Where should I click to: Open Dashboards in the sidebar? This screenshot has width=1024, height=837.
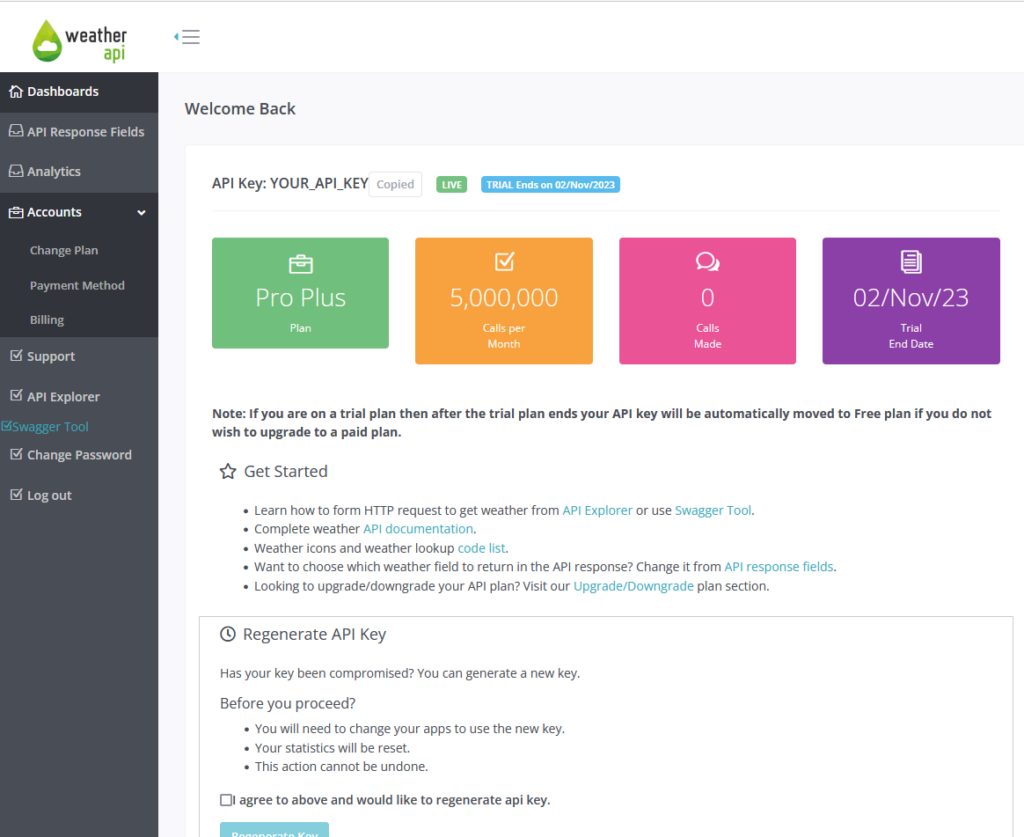pyautogui.click(x=62, y=92)
